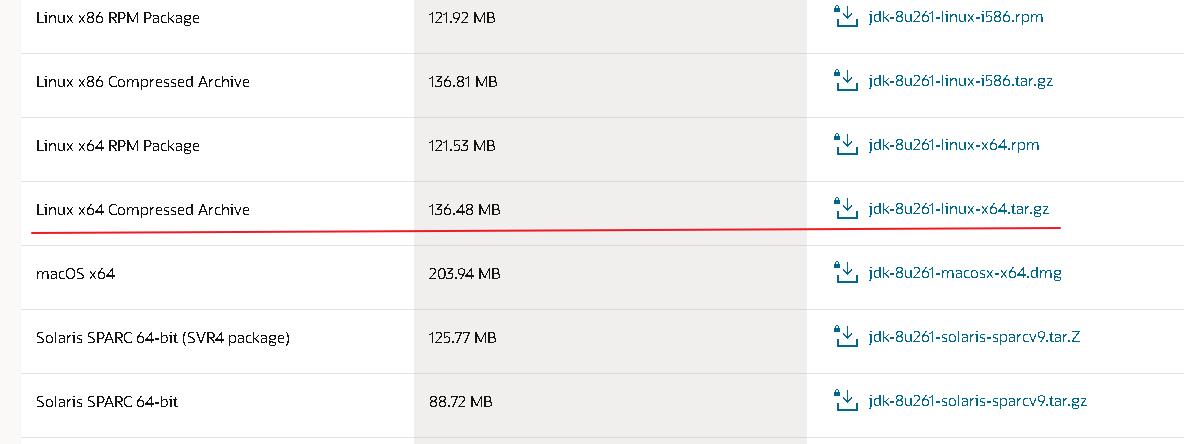Select Solaris SPARC 64-bit (SVR4 package) label
Screen dimensions: 1184x444
click(163, 338)
